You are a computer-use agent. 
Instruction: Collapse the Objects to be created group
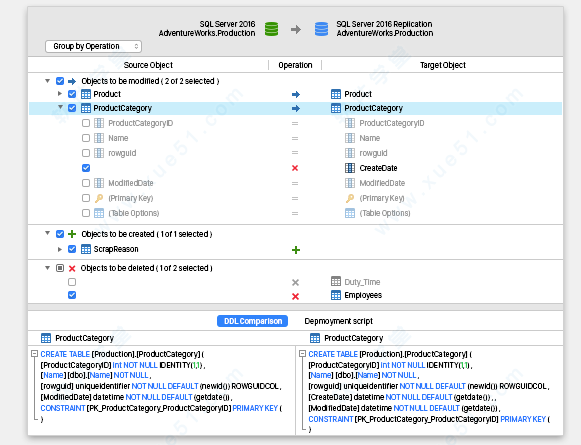coord(47,233)
